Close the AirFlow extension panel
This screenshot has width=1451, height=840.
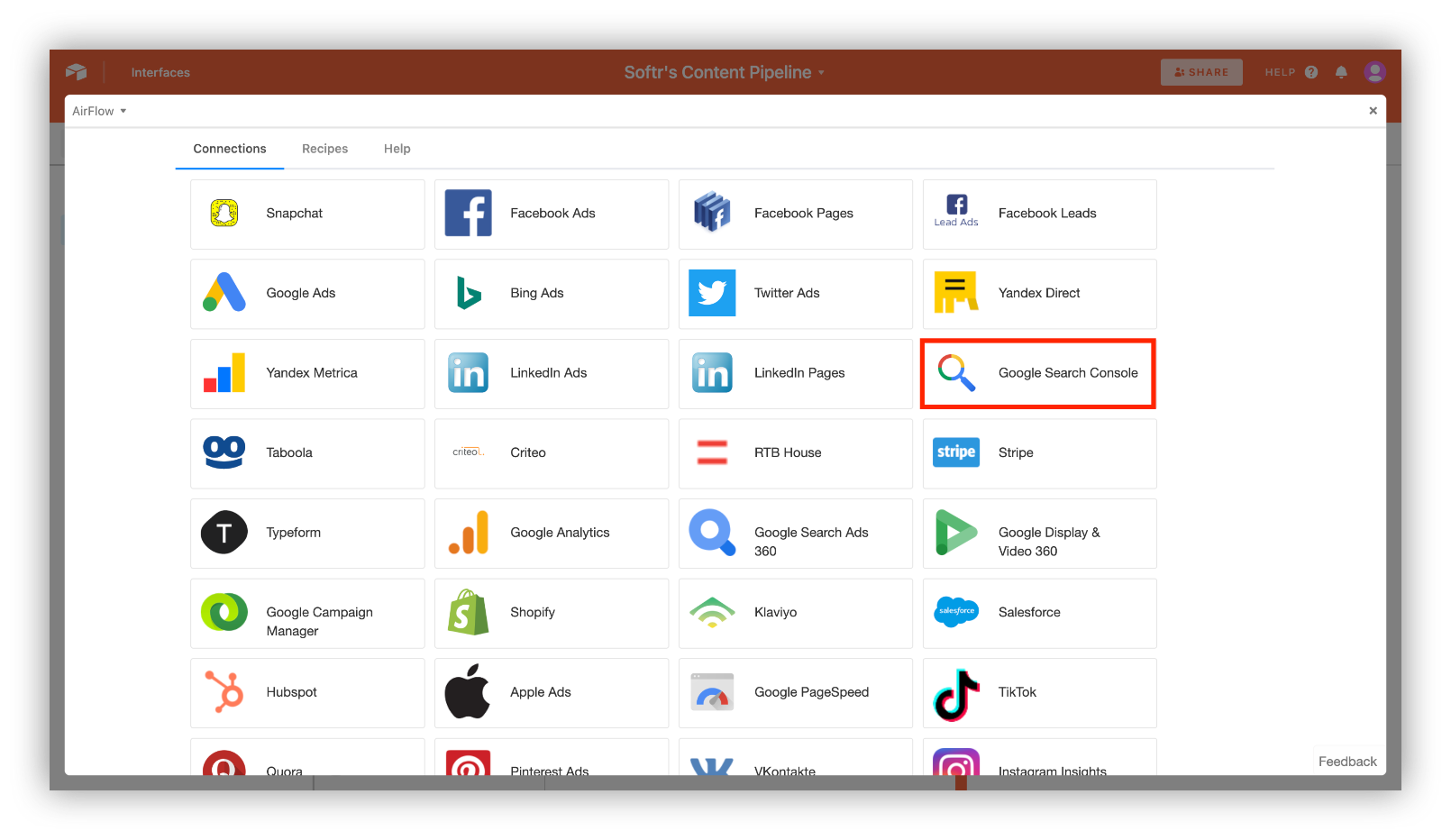point(1373,111)
